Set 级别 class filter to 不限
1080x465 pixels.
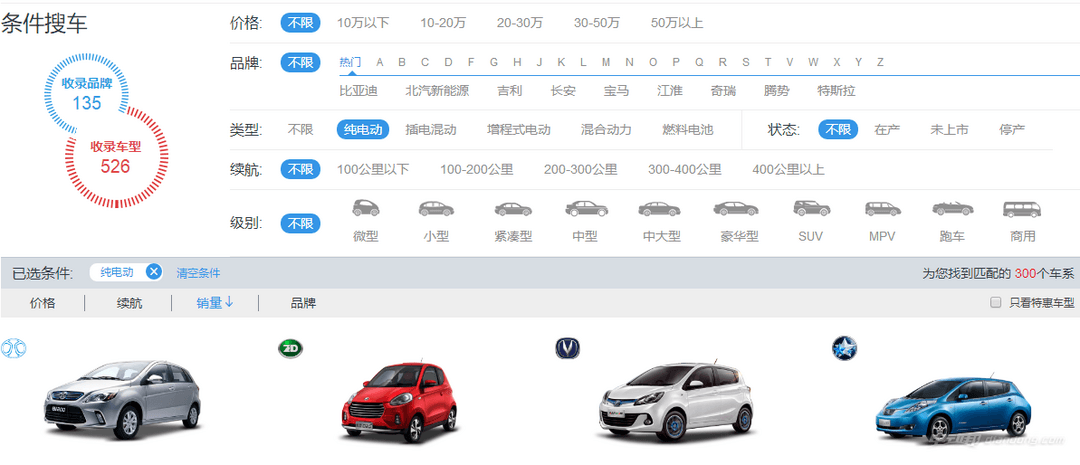(300, 224)
